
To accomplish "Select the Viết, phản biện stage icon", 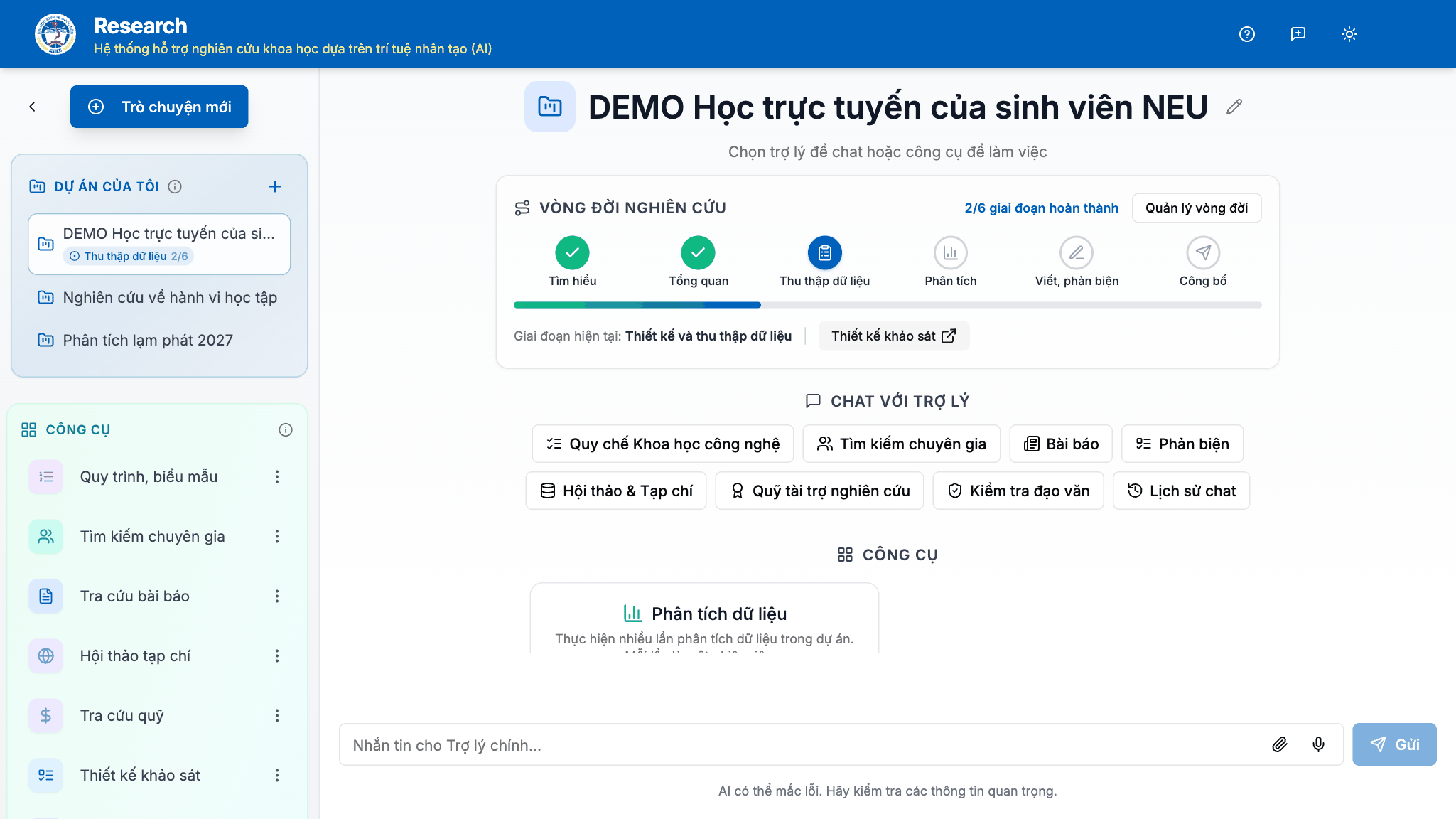I will point(1077,252).
